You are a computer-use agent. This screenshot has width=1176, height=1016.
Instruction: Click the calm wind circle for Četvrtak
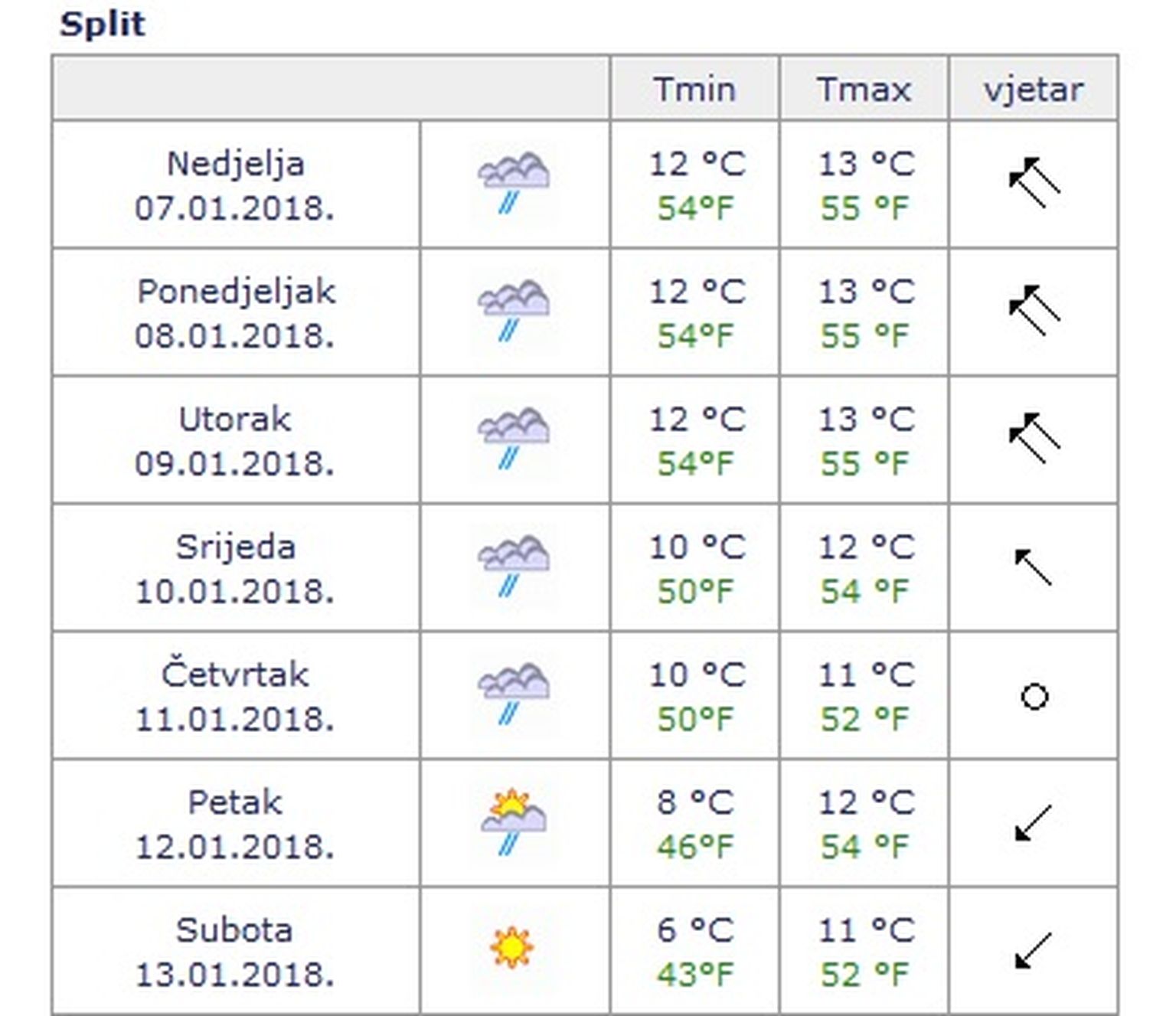pyautogui.click(x=1034, y=697)
